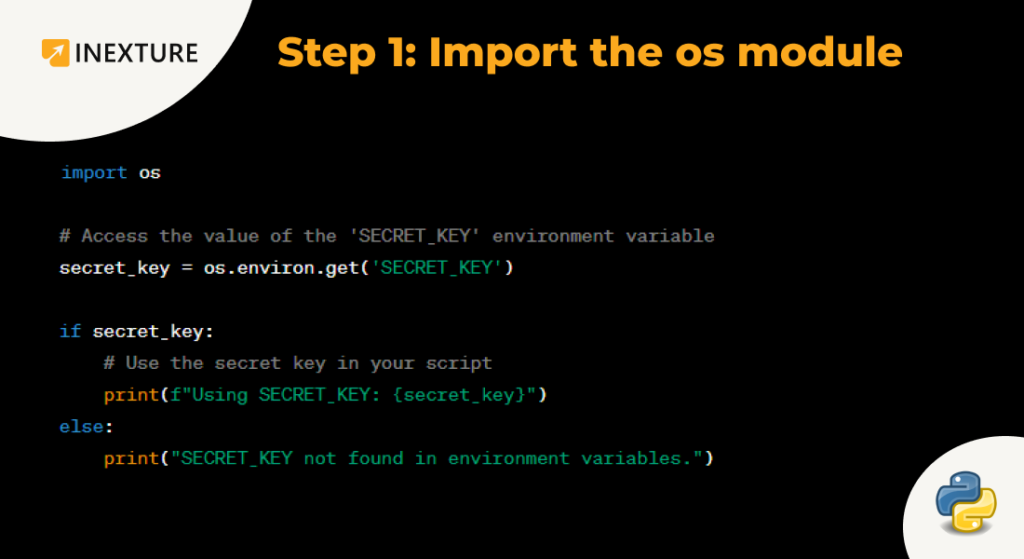Click the else keyword

click(x=81, y=426)
